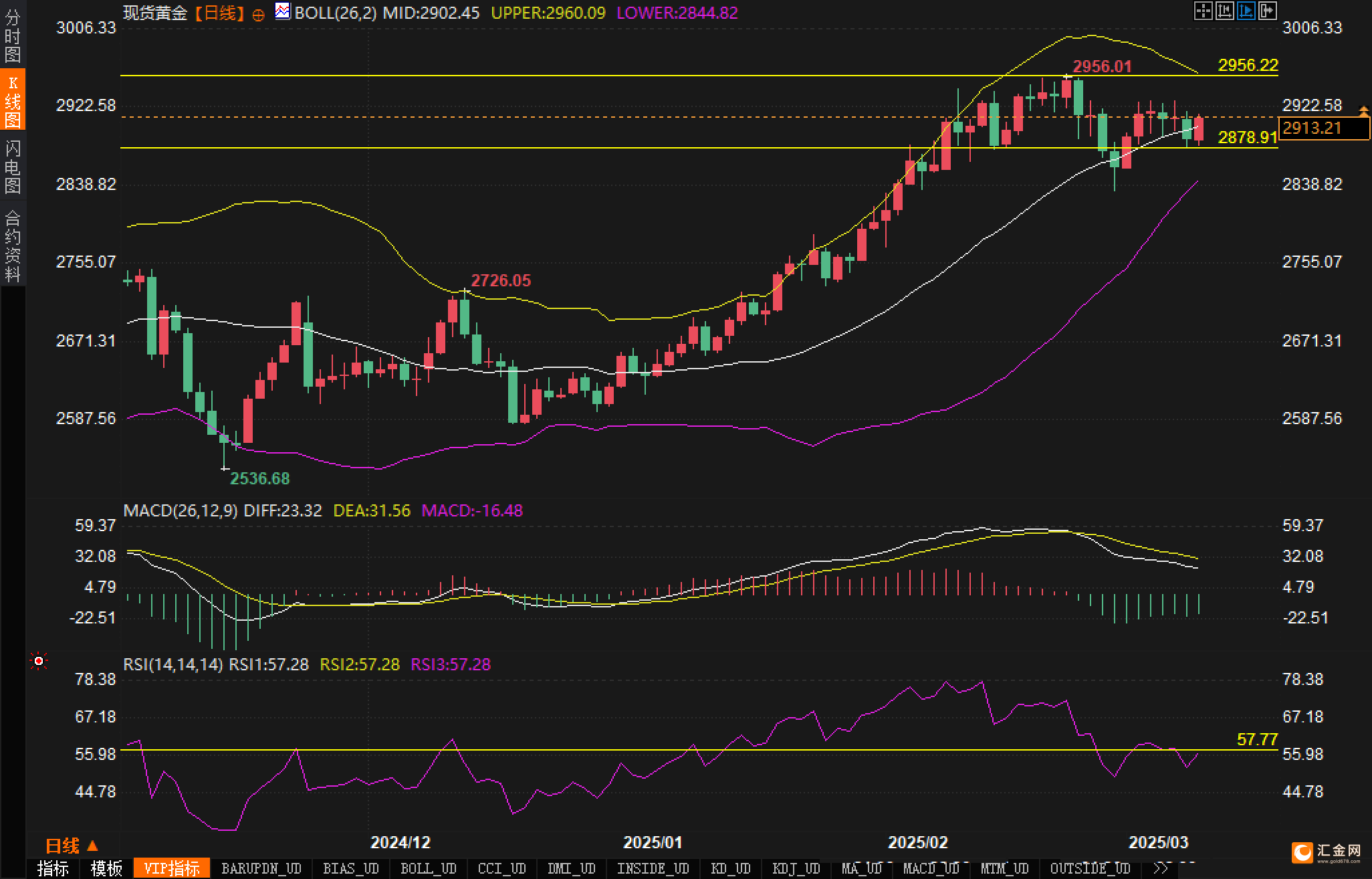Click the UPPER:2960.09 band value
This screenshot has height=879, width=1372.
[548, 13]
